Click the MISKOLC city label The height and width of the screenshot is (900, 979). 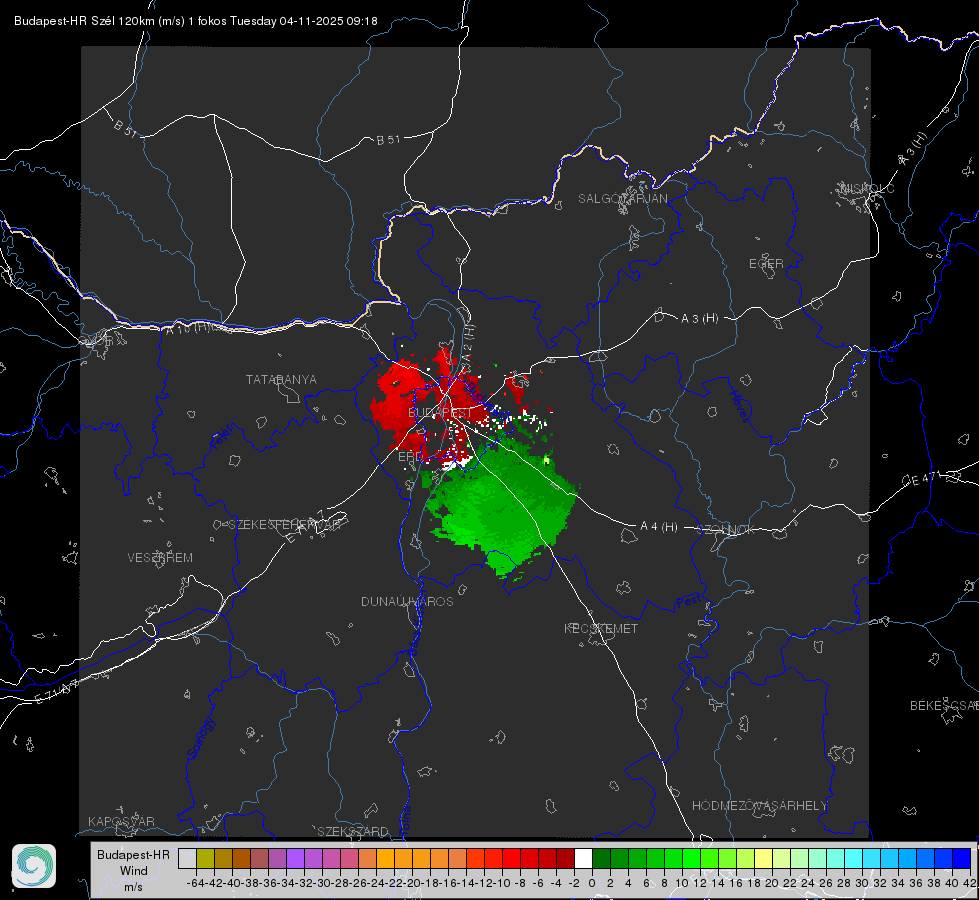pyautogui.click(x=868, y=189)
